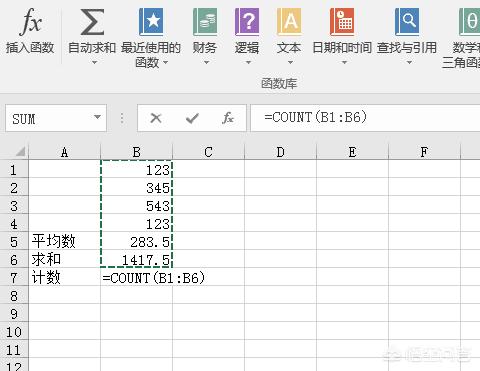This screenshot has height=371, width=480.
Task: Select column D header
Action: coord(280,152)
